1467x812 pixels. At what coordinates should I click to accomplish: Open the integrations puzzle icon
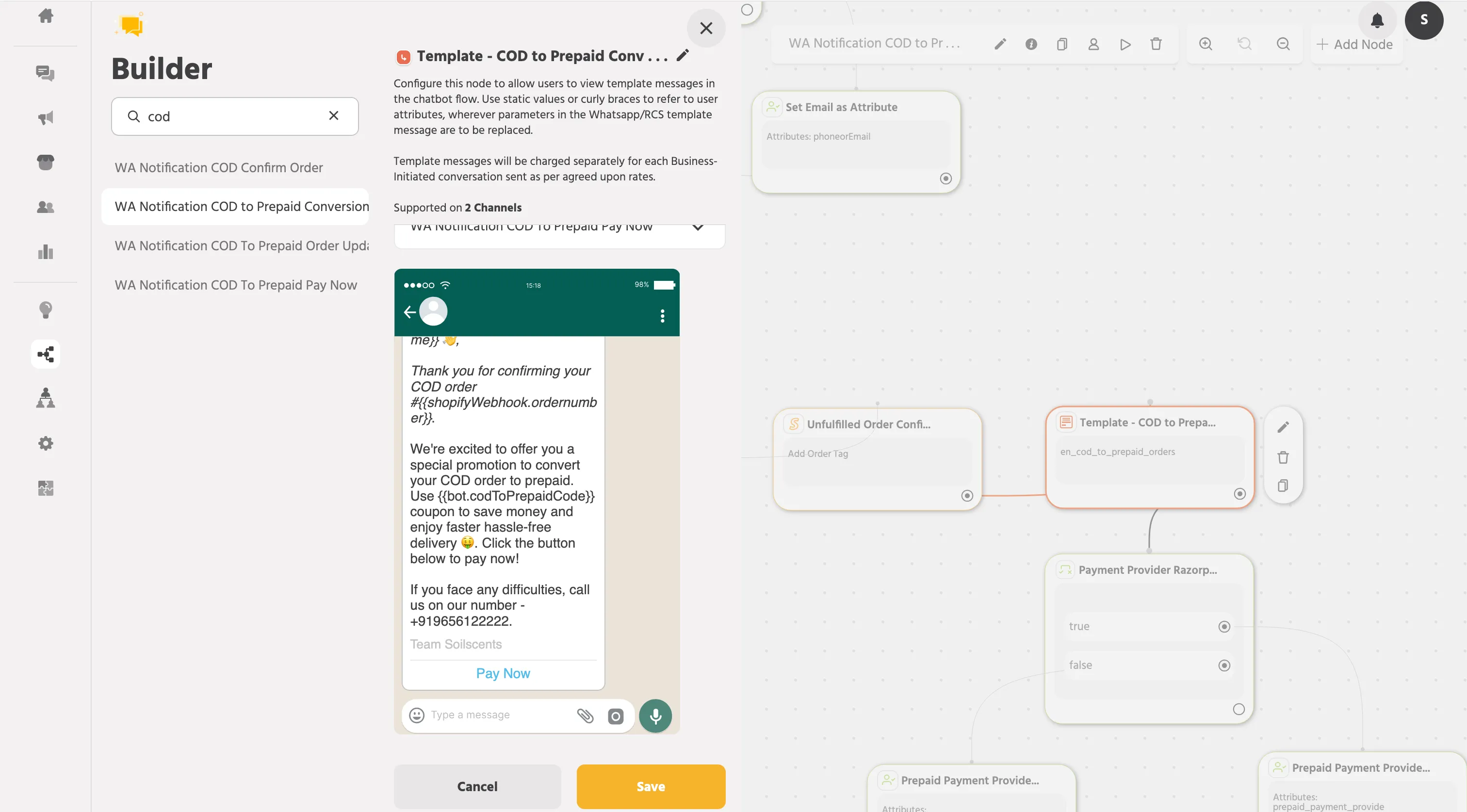coord(46,488)
